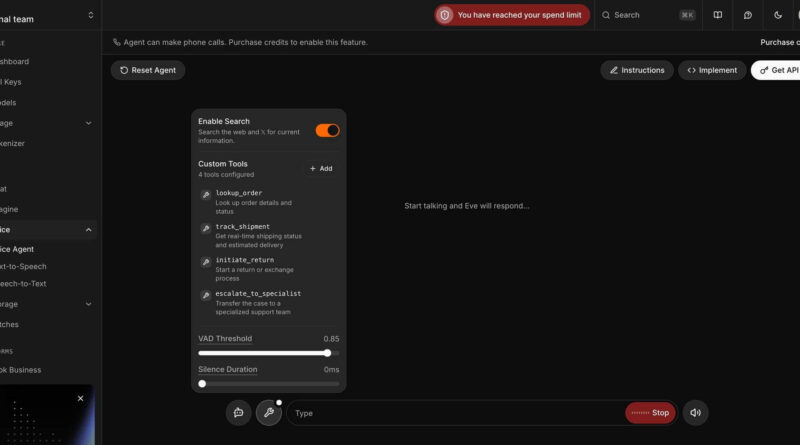The image size is (800, 445).
Task: Click the Silence Duration slider handle
Action: tap(202, 384)
